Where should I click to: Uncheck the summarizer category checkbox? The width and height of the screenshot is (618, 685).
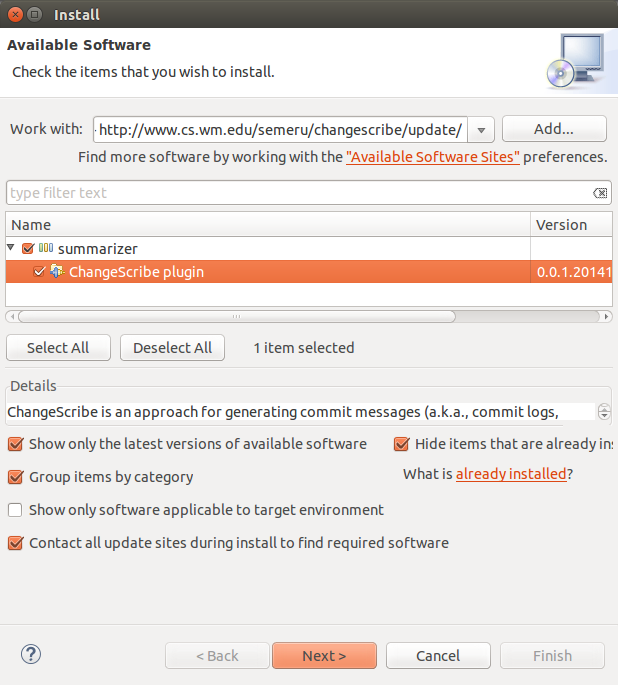coord(28,248)
